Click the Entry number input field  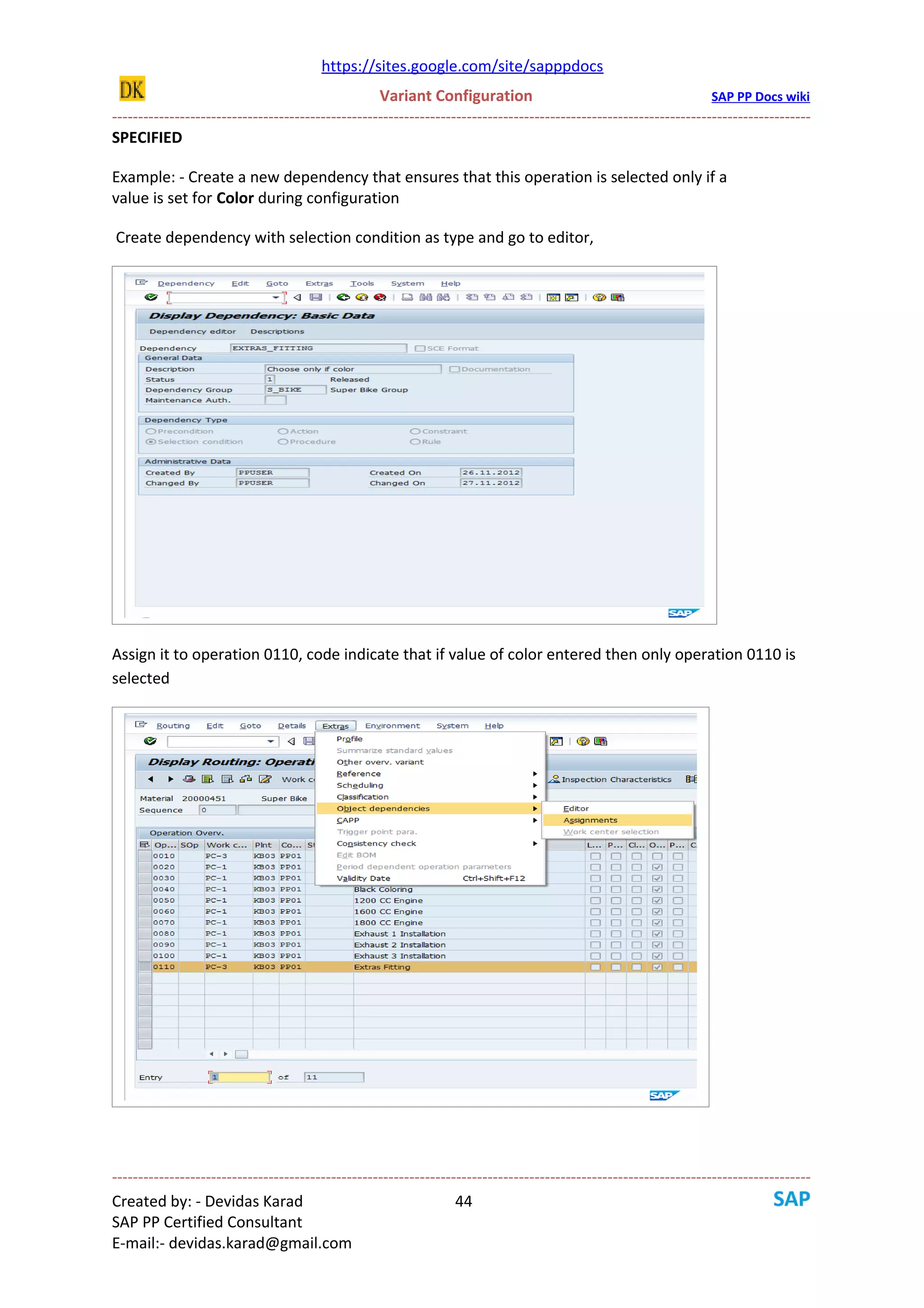(240, 1077)
